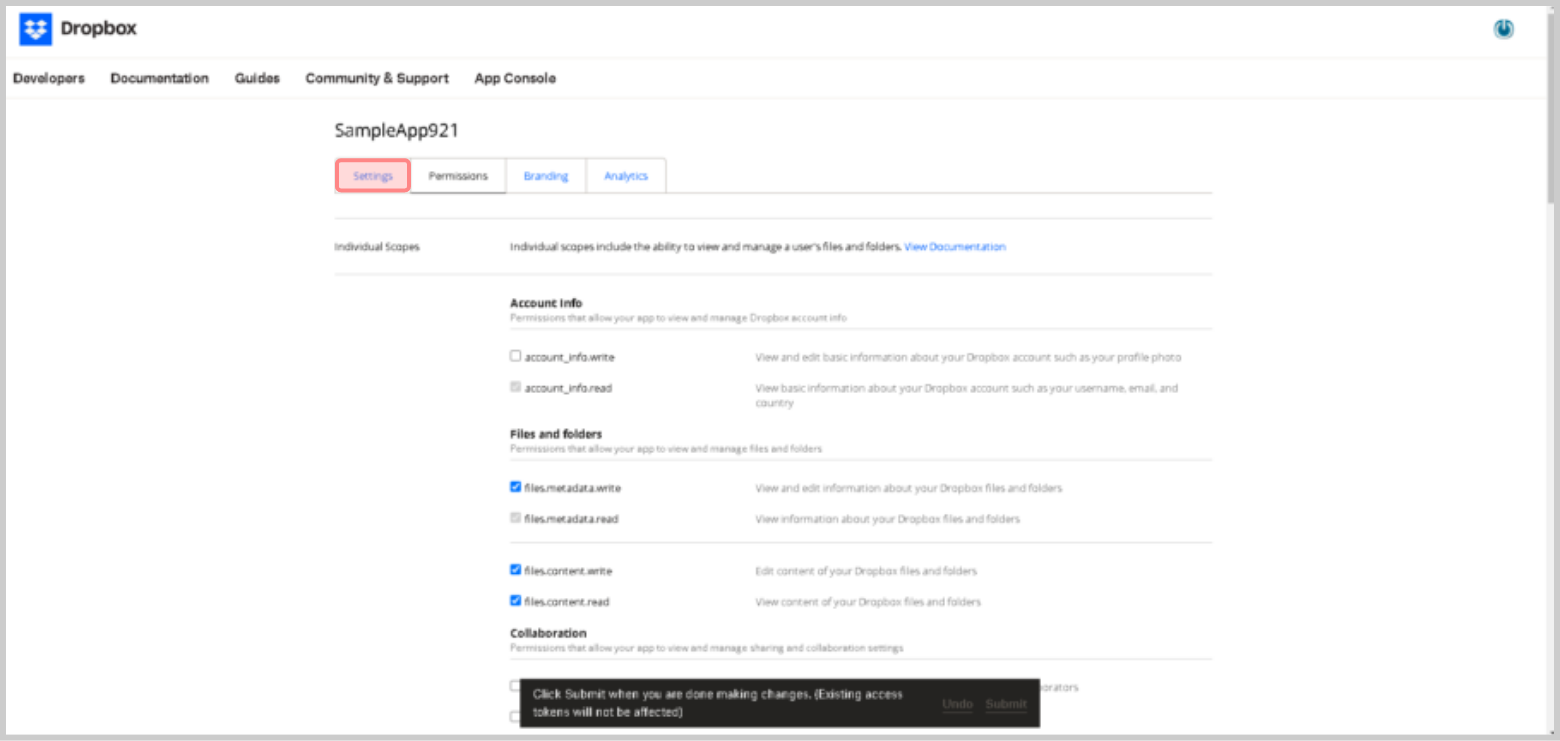The image size is (1560, 741).
Task: Click the Account Info section heading
Action: tap(546, 303)
